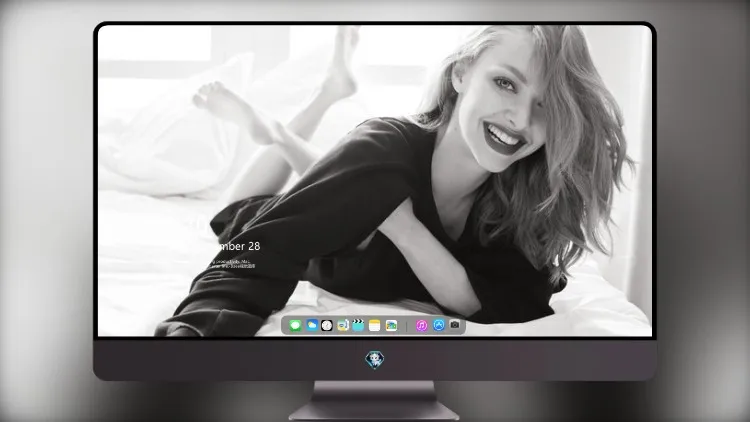750x422 pixels.
Task: Launch the pink iTunes music app
Action: (x=421, y=326)
